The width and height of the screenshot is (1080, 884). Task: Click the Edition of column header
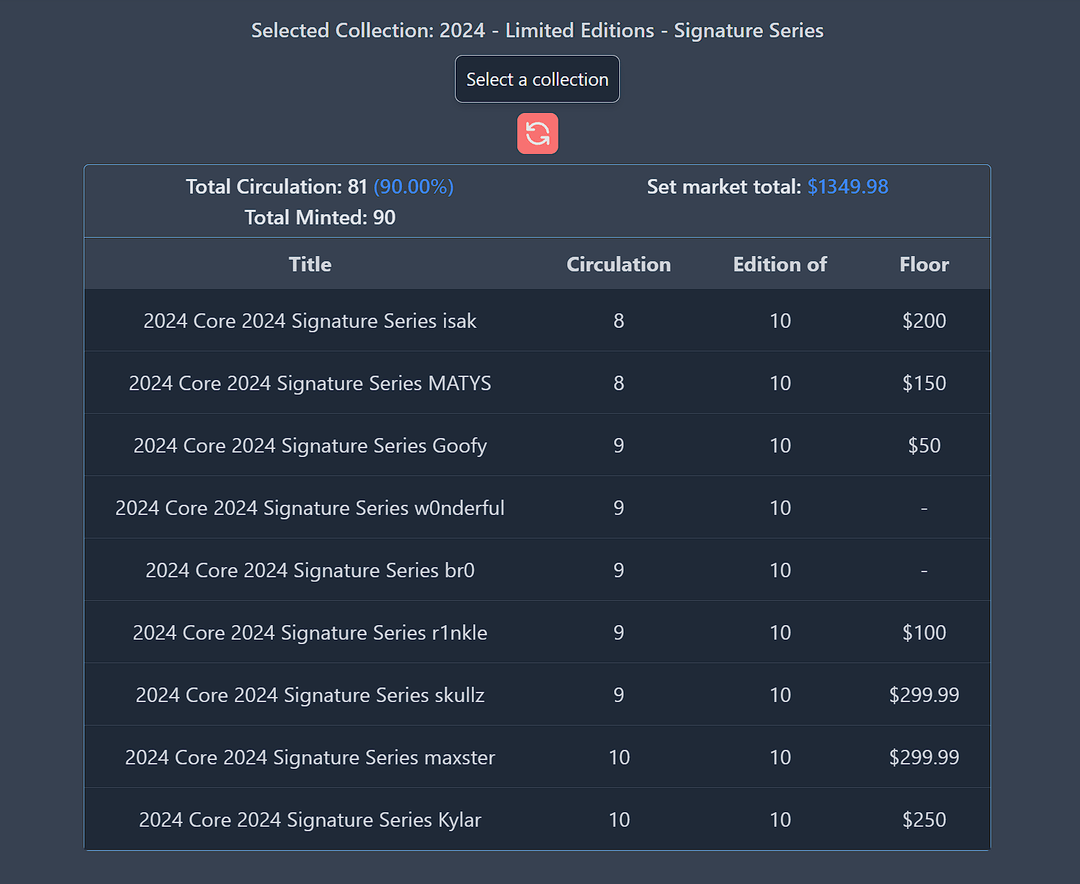pyautogui.click(x=780, y=264)
